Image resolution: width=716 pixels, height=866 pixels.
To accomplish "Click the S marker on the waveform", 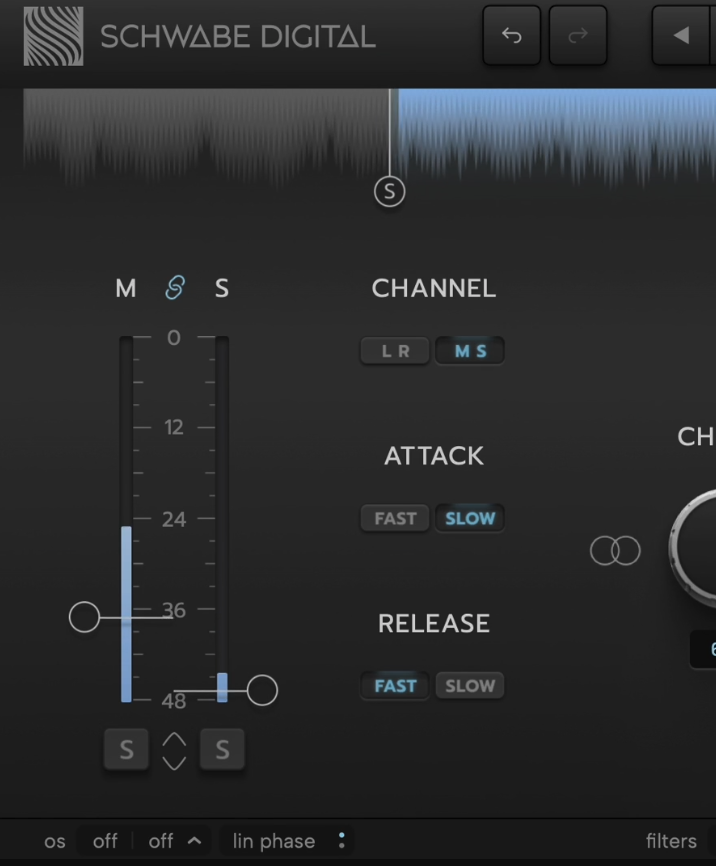I will [x=389, y=192].
